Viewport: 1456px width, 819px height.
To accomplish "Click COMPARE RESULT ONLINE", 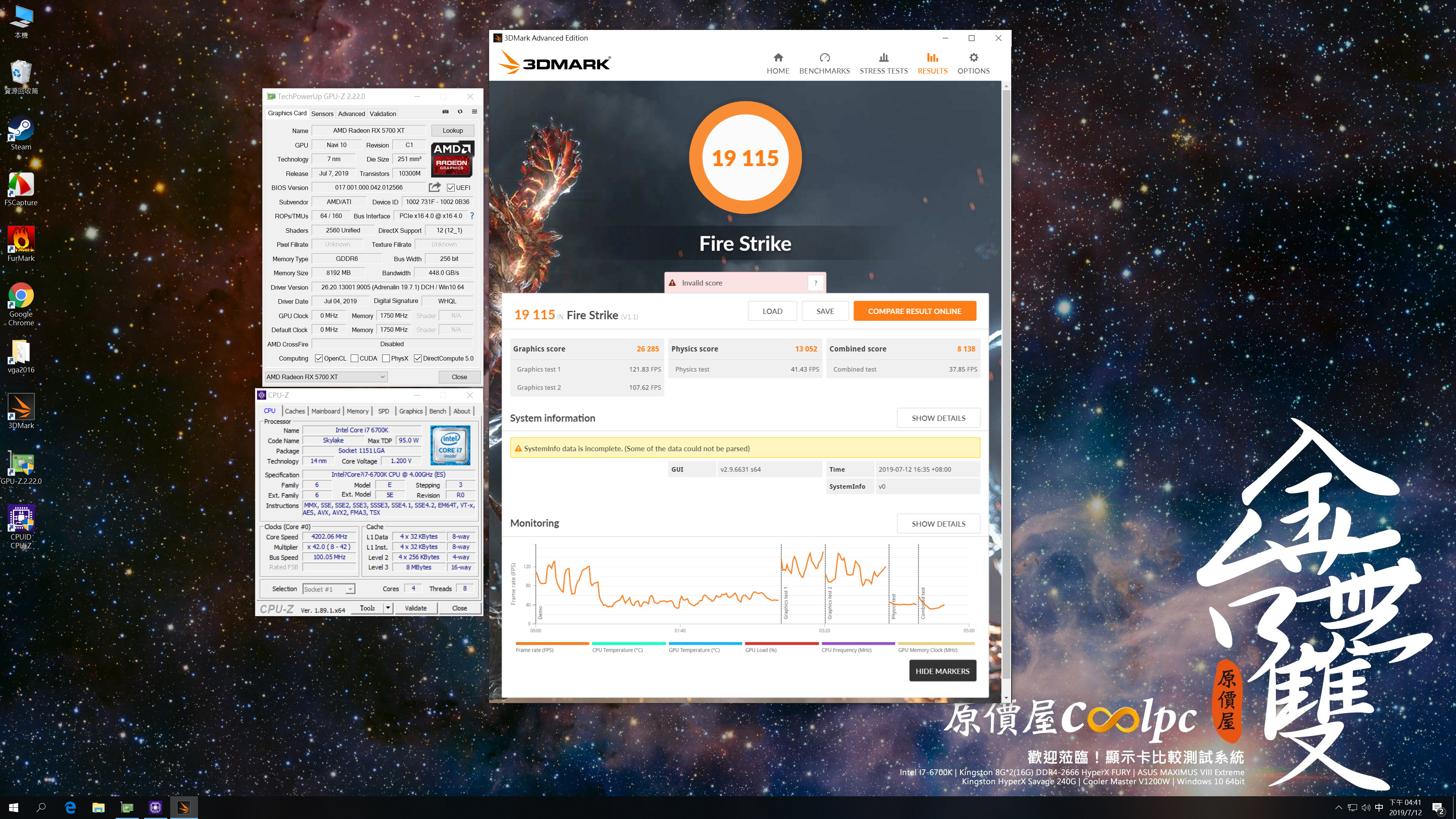I will coord(915,311).
